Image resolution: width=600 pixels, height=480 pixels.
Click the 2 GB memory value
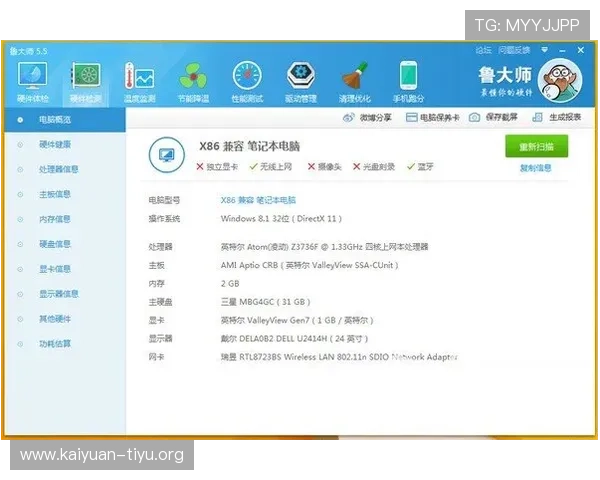pos(230,284)
